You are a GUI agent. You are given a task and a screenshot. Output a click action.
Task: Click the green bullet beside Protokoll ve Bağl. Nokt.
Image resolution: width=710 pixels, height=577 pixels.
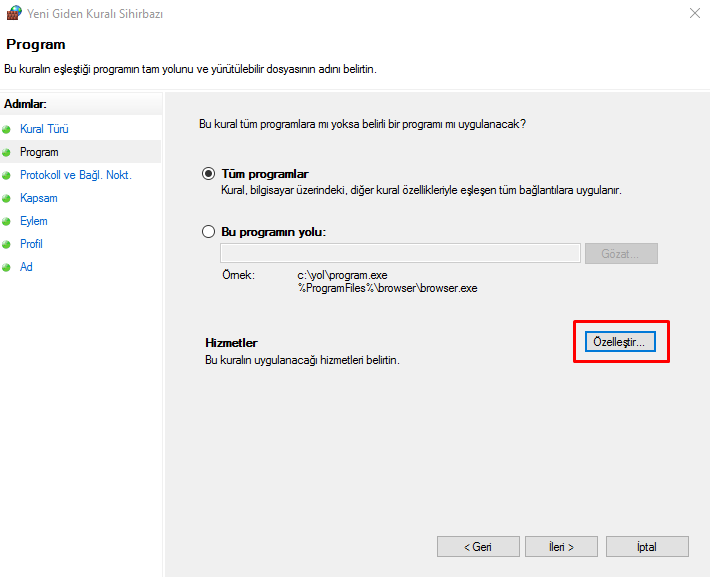pyautogui.click(x=7, y=175)
